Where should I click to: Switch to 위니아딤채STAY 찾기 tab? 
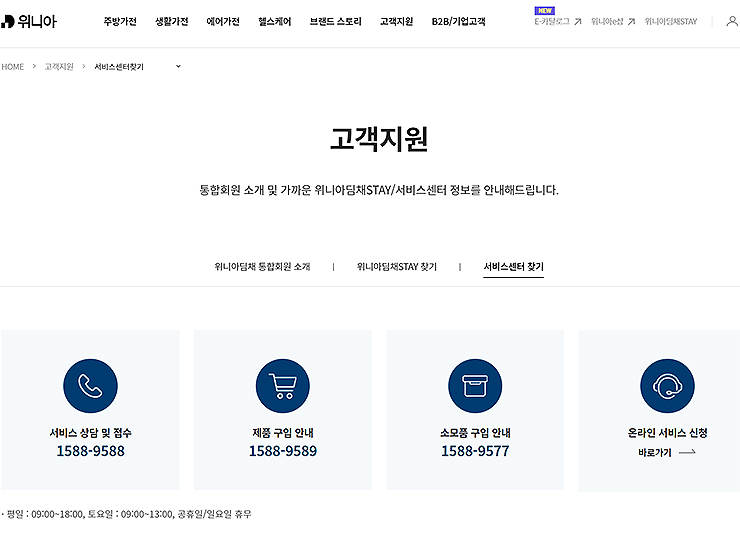pos(396,267)
